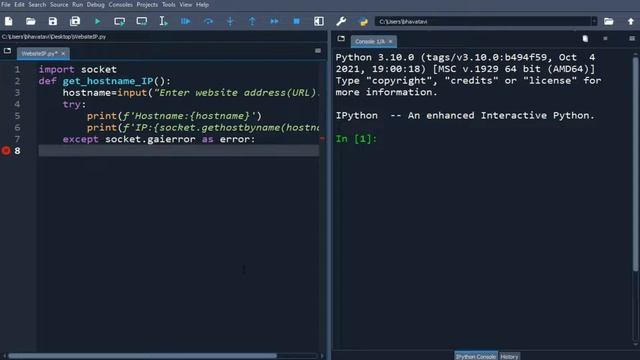
Task: Click the 'Hostname:{hostname}' print statement
Action: pos(174,116)
